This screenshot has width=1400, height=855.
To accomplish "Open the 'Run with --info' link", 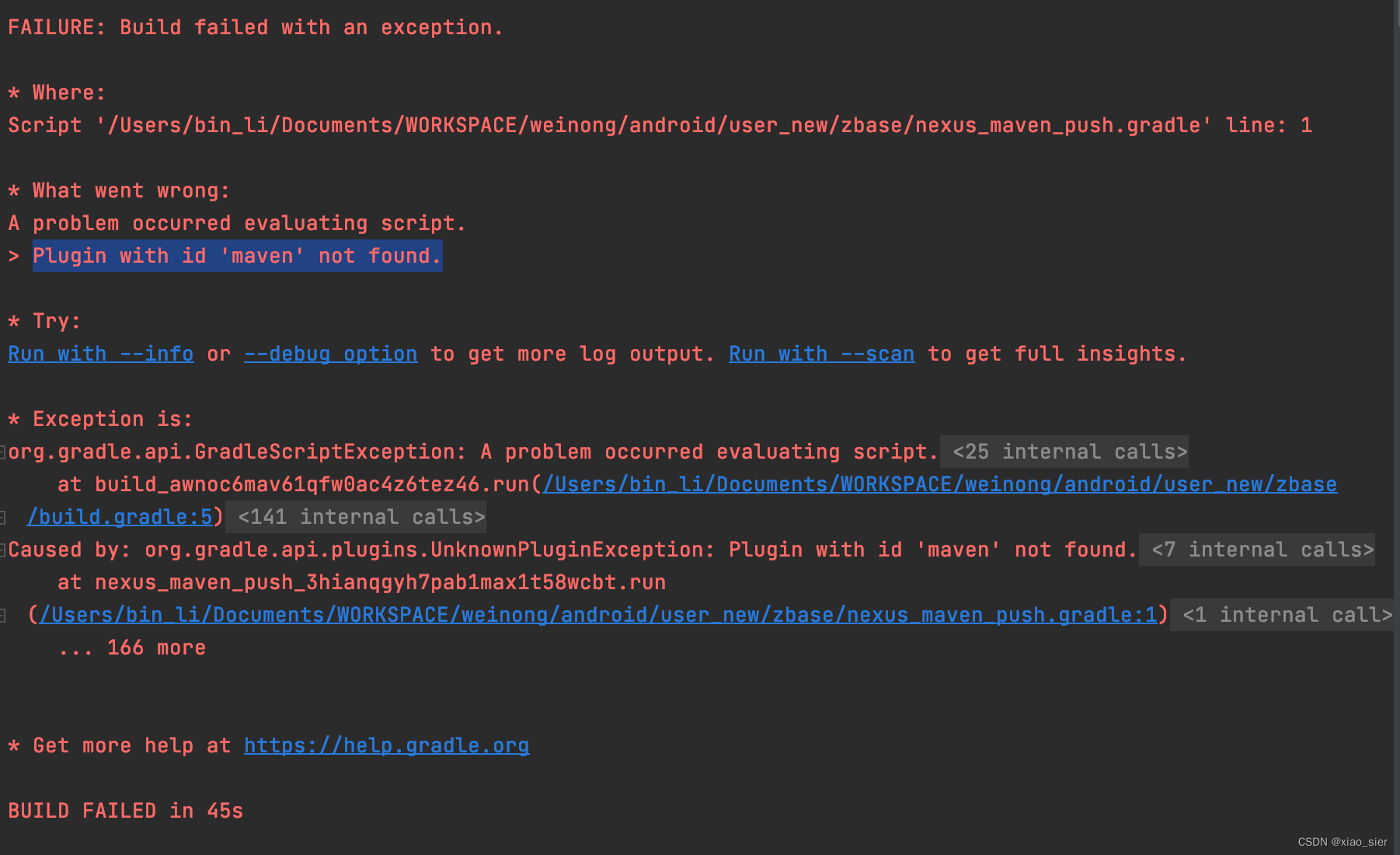I will pos(100,354).
